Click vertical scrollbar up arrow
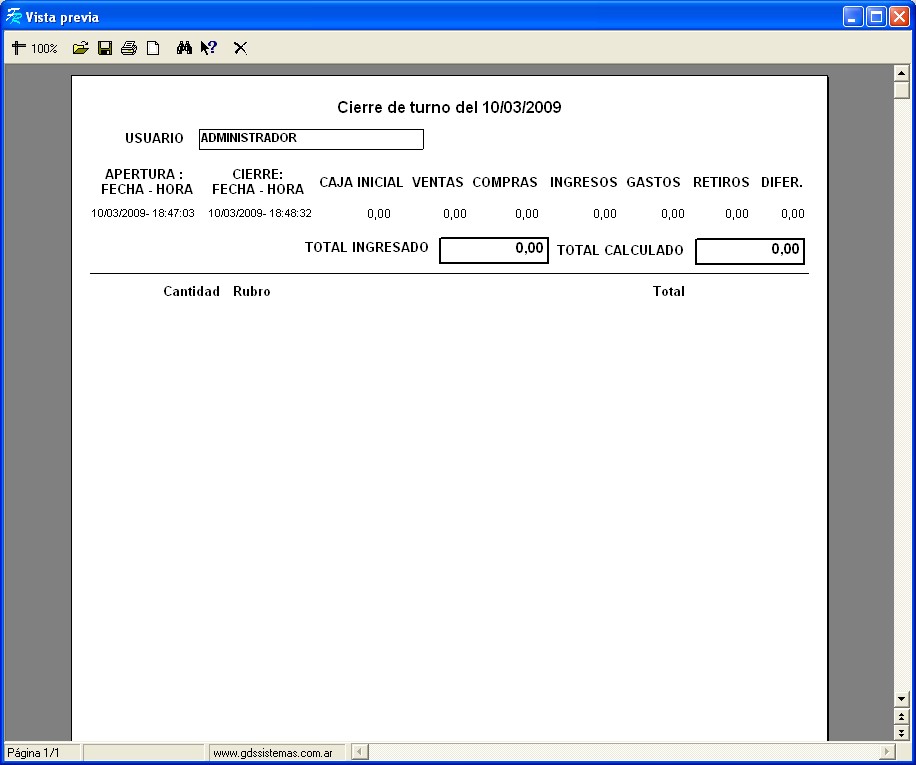 coord(901,73)
